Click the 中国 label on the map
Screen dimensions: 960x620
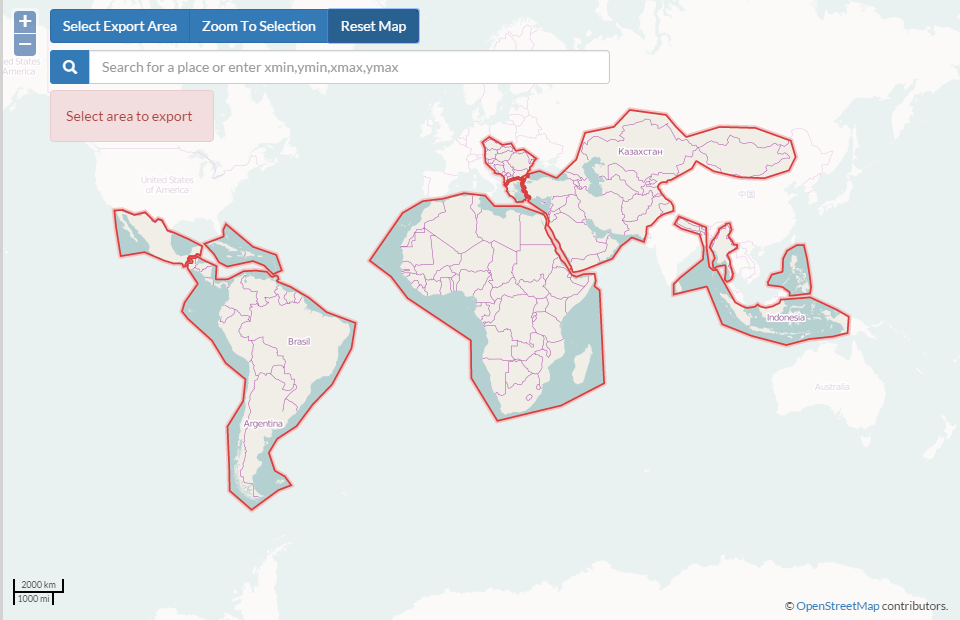point(746,194)
